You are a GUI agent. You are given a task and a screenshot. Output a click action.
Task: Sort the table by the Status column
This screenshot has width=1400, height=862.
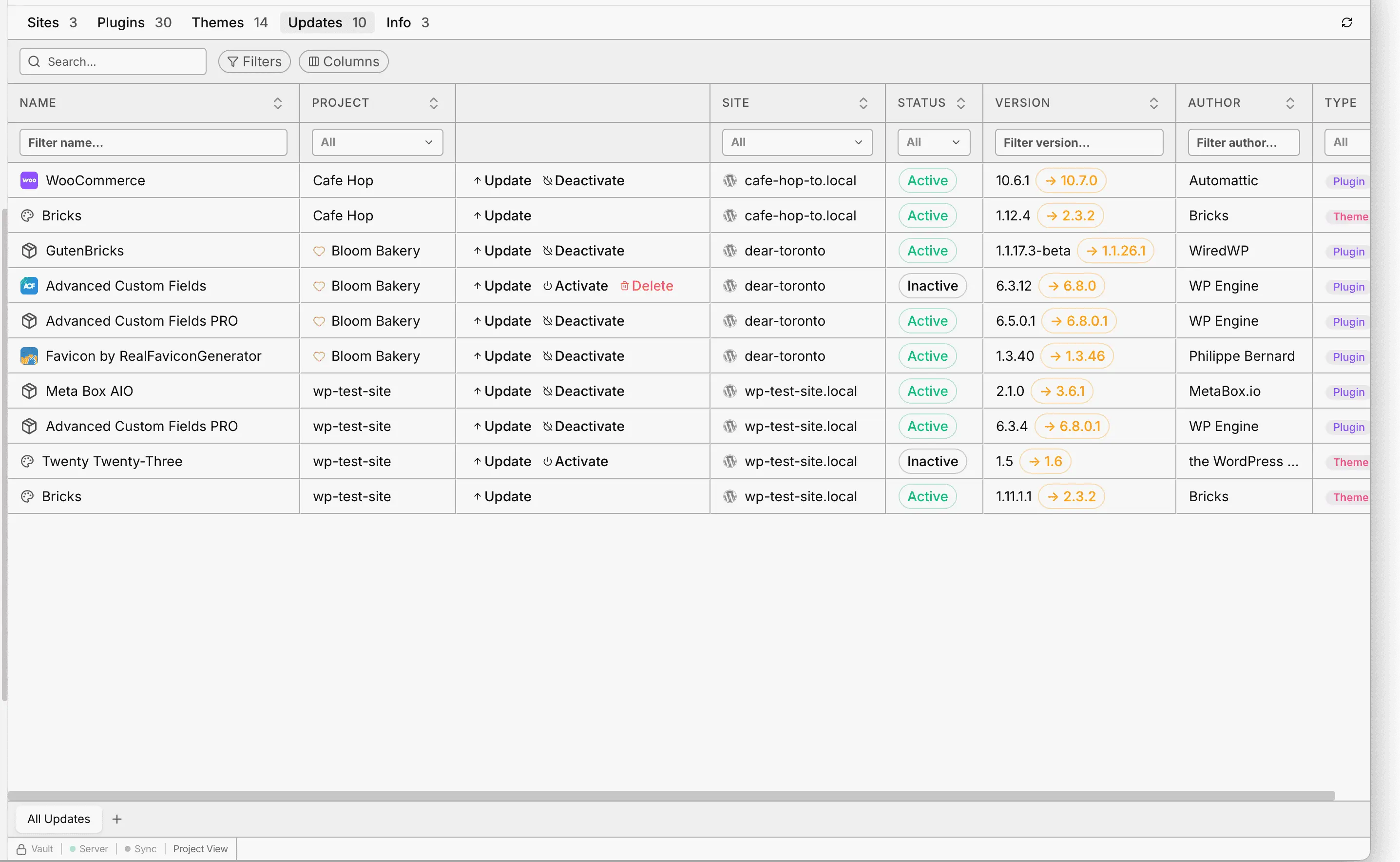click(x=960, y=103)
